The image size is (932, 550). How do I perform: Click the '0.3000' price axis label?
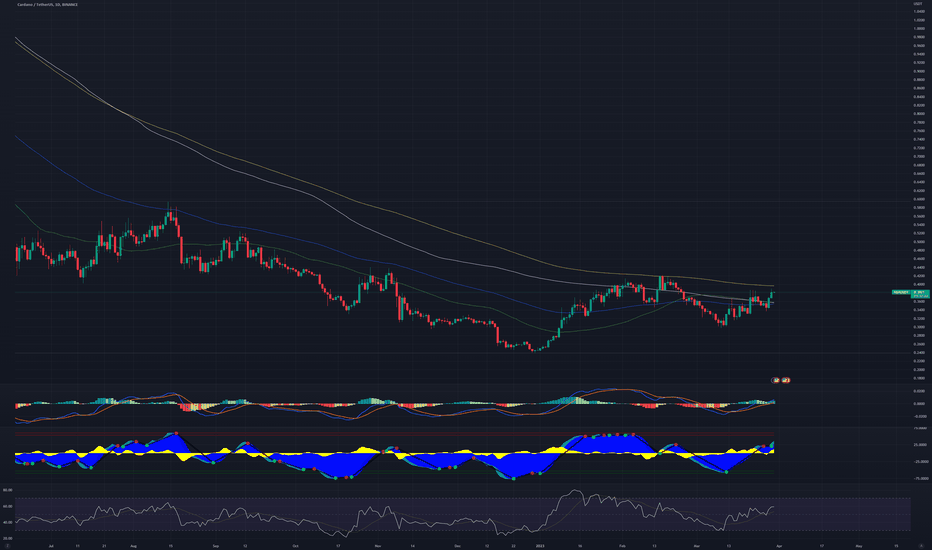[919, 327]
